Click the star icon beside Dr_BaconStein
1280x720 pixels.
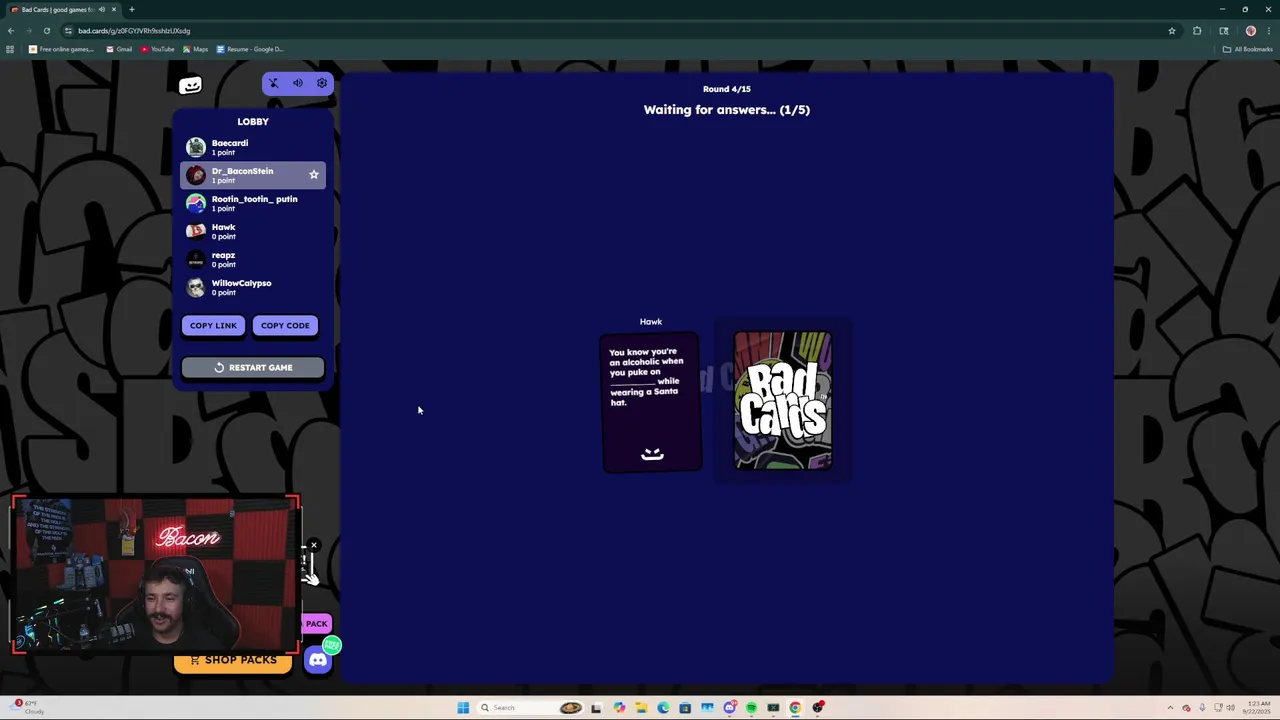tap(314, 175)
